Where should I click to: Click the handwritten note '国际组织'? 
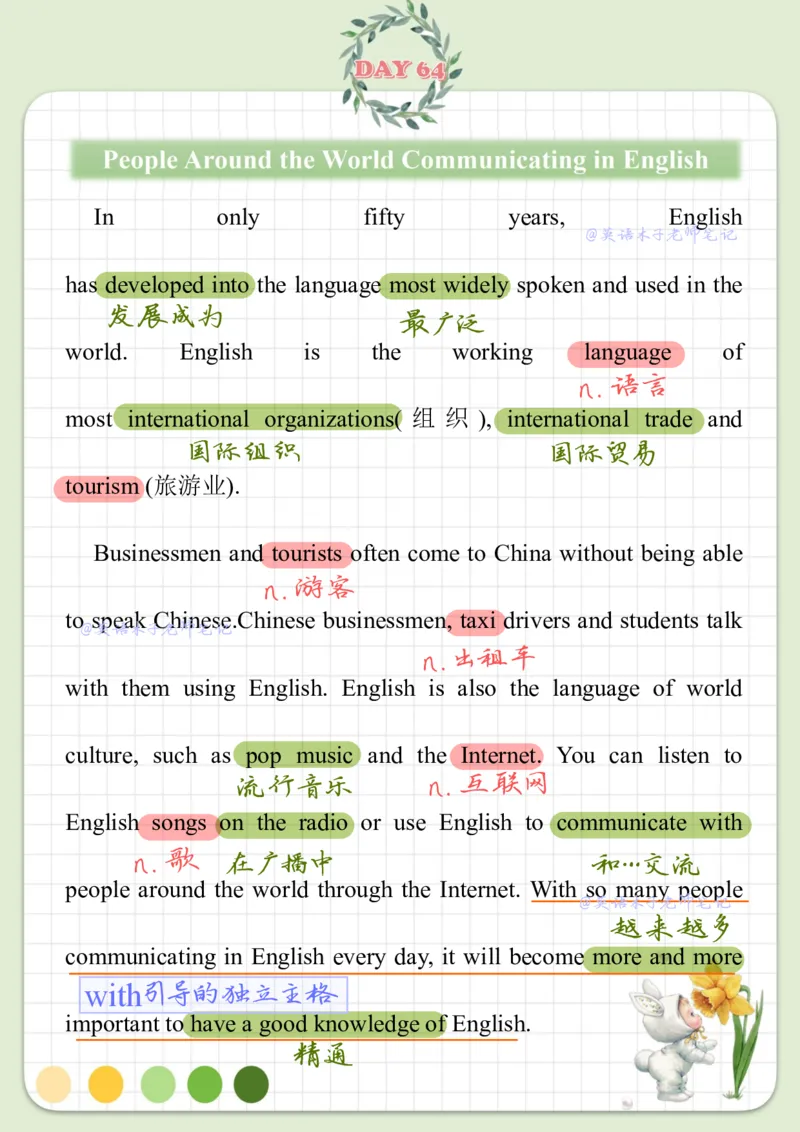click(x=244, y=451)
